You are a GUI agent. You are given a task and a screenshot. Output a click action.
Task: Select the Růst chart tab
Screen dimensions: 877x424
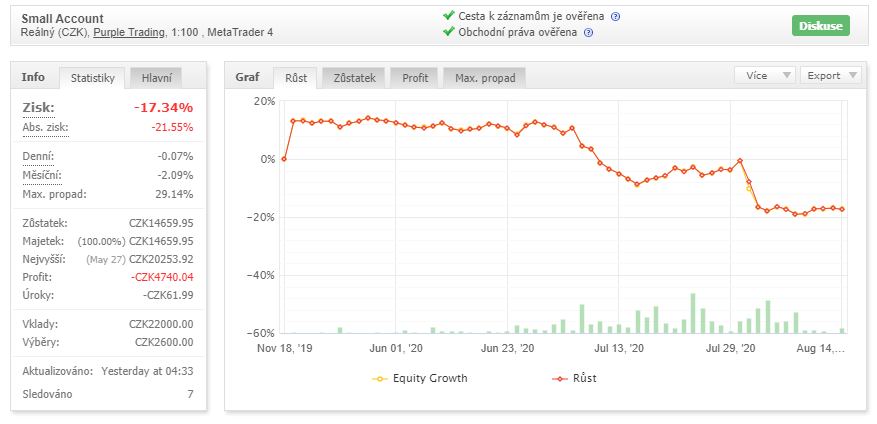296,78
